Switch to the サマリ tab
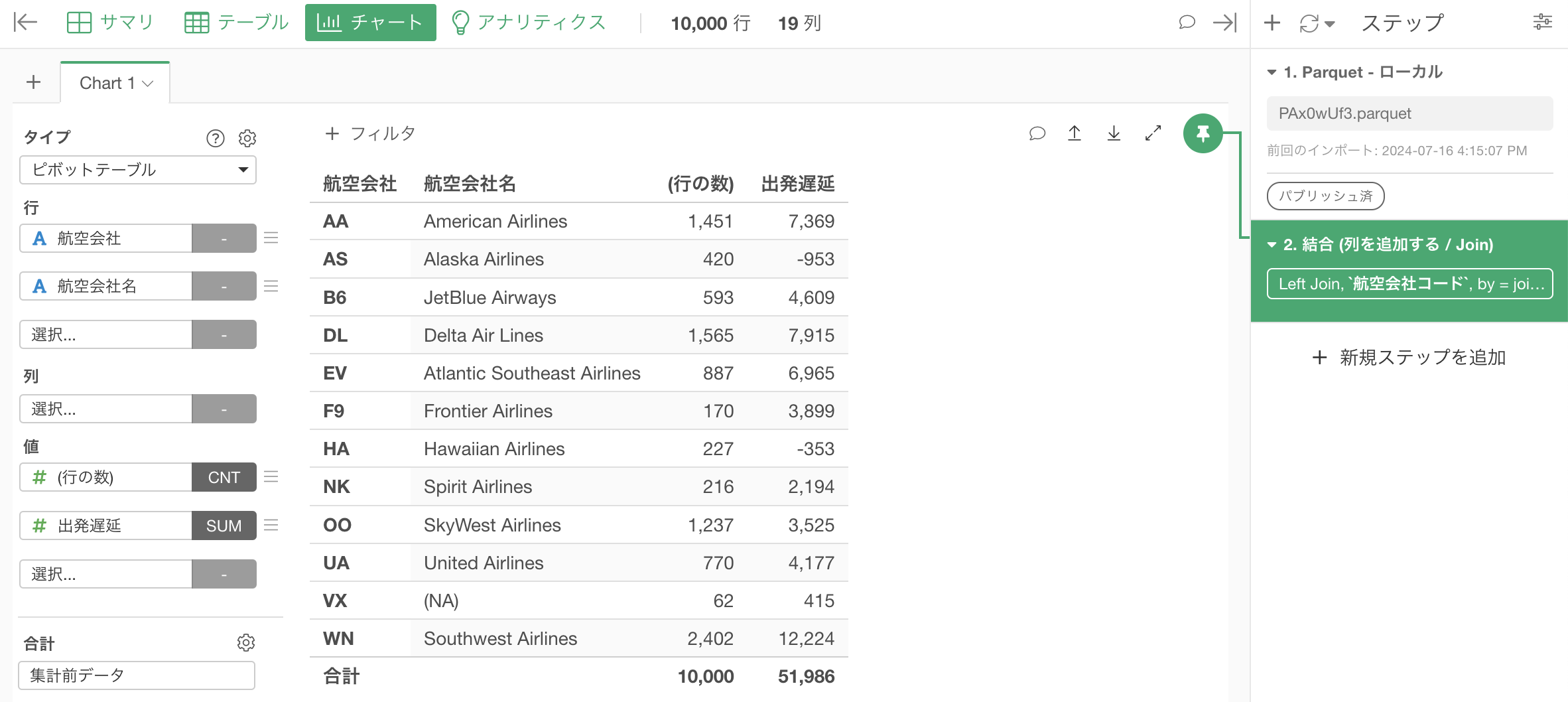 pos(110,23)
